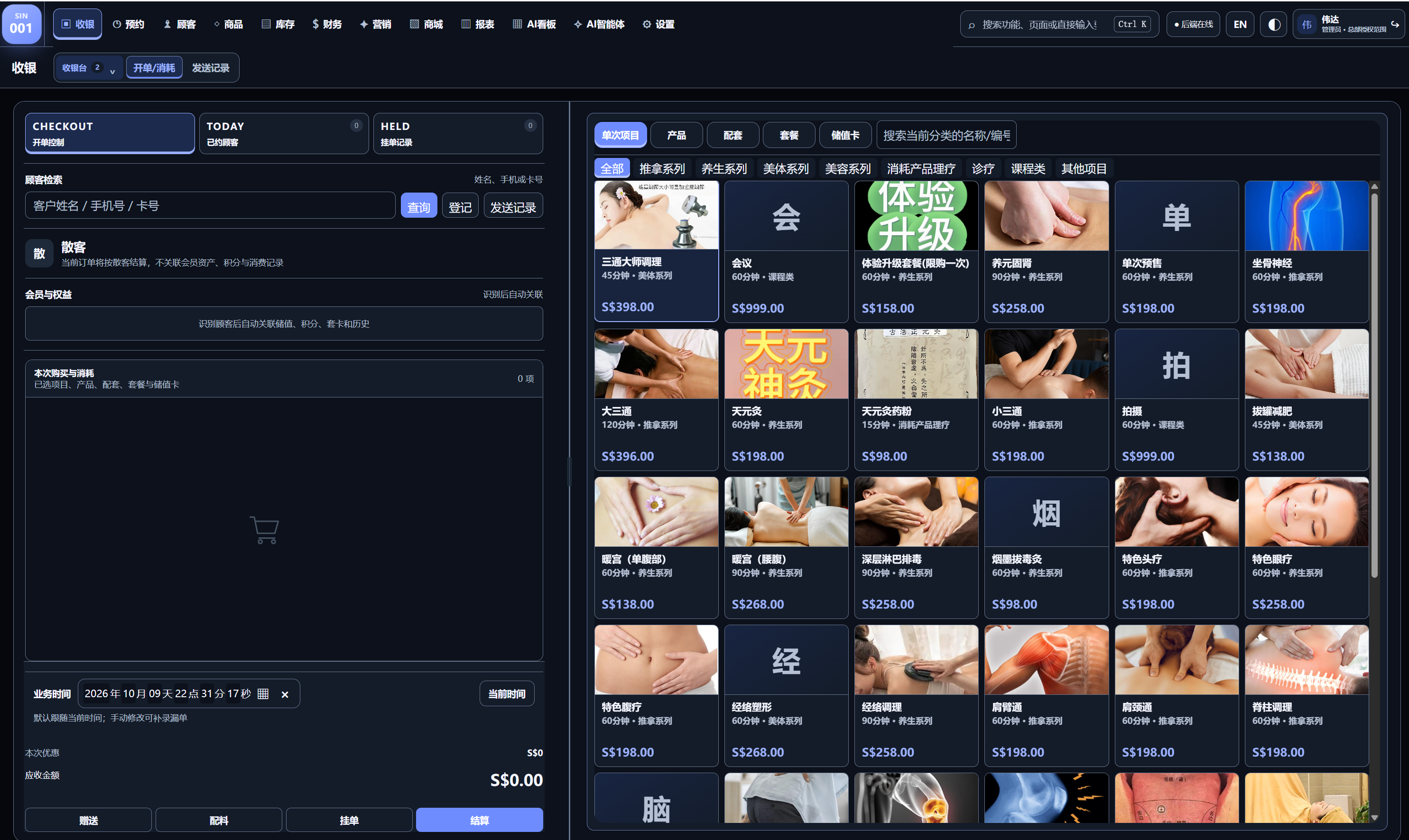
Task: Open the 营销 marketing menu
Action: [375, 24]
